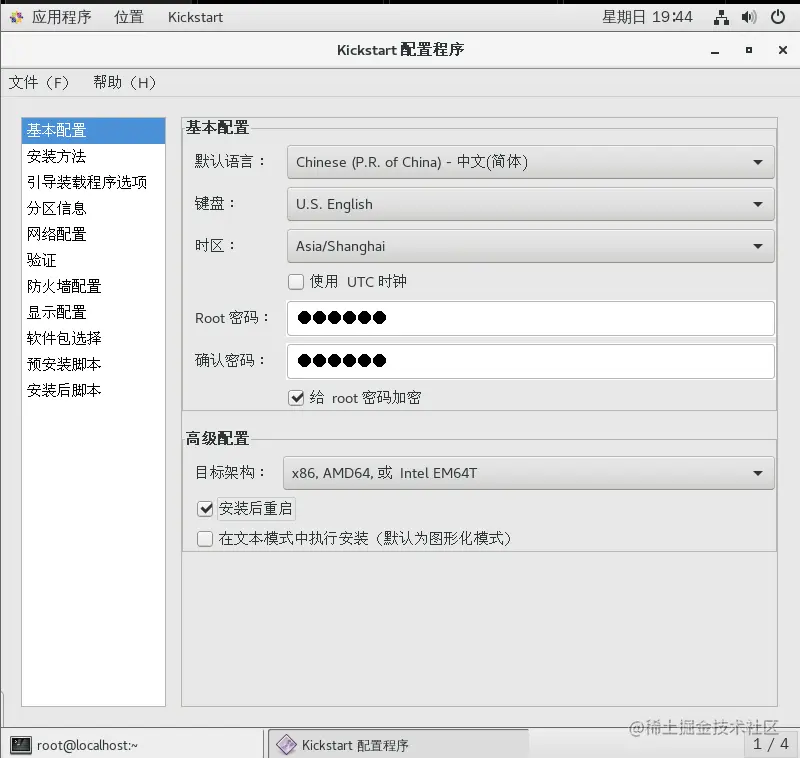Click the volume speaker icon
This screenshot has width=800, height=758.
coord(748,17)
